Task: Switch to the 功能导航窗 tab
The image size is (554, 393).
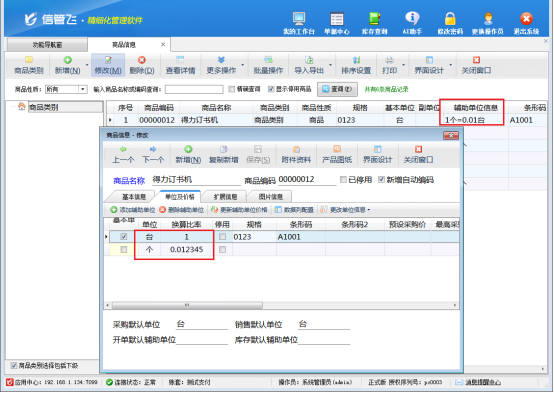Action: (47, 45)
